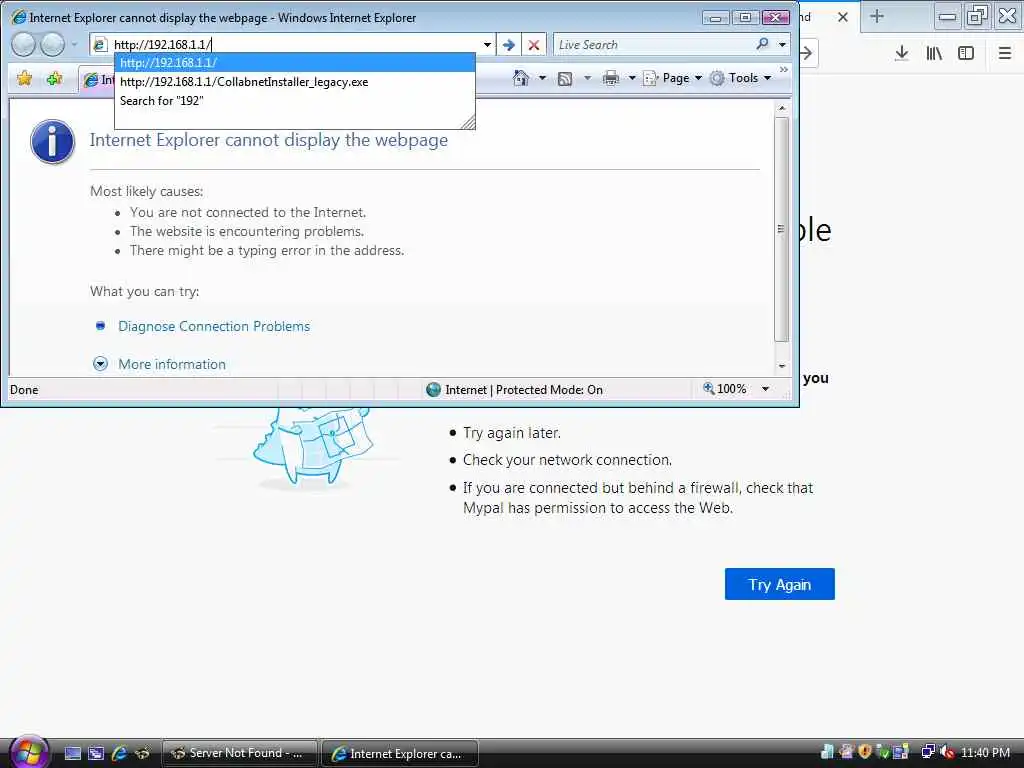Click the Go arrow next to address bar
This screenshot has height=768, width=1024.
tap(509, 44)
